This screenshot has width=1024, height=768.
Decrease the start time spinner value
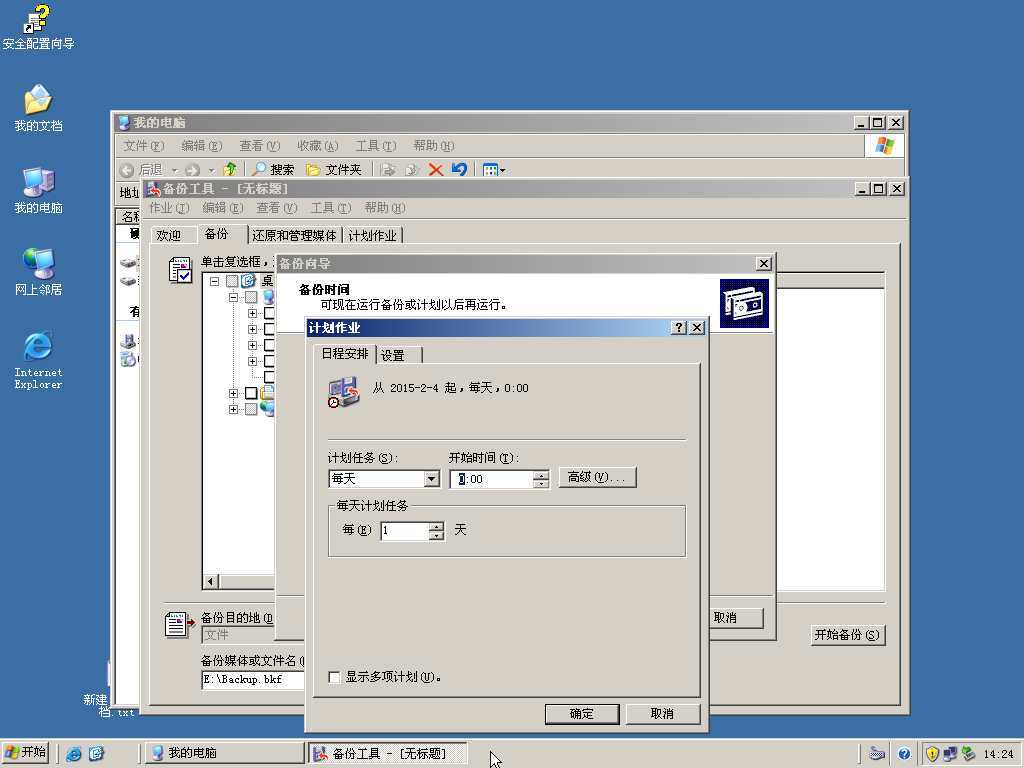pyautogui.click(x=541, y=484)
